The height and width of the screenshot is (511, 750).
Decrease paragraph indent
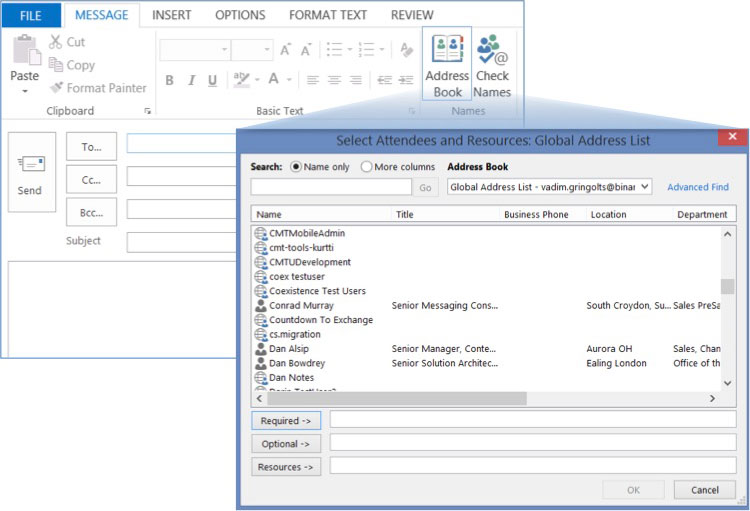pyautogui.click(x=385, y=80)
